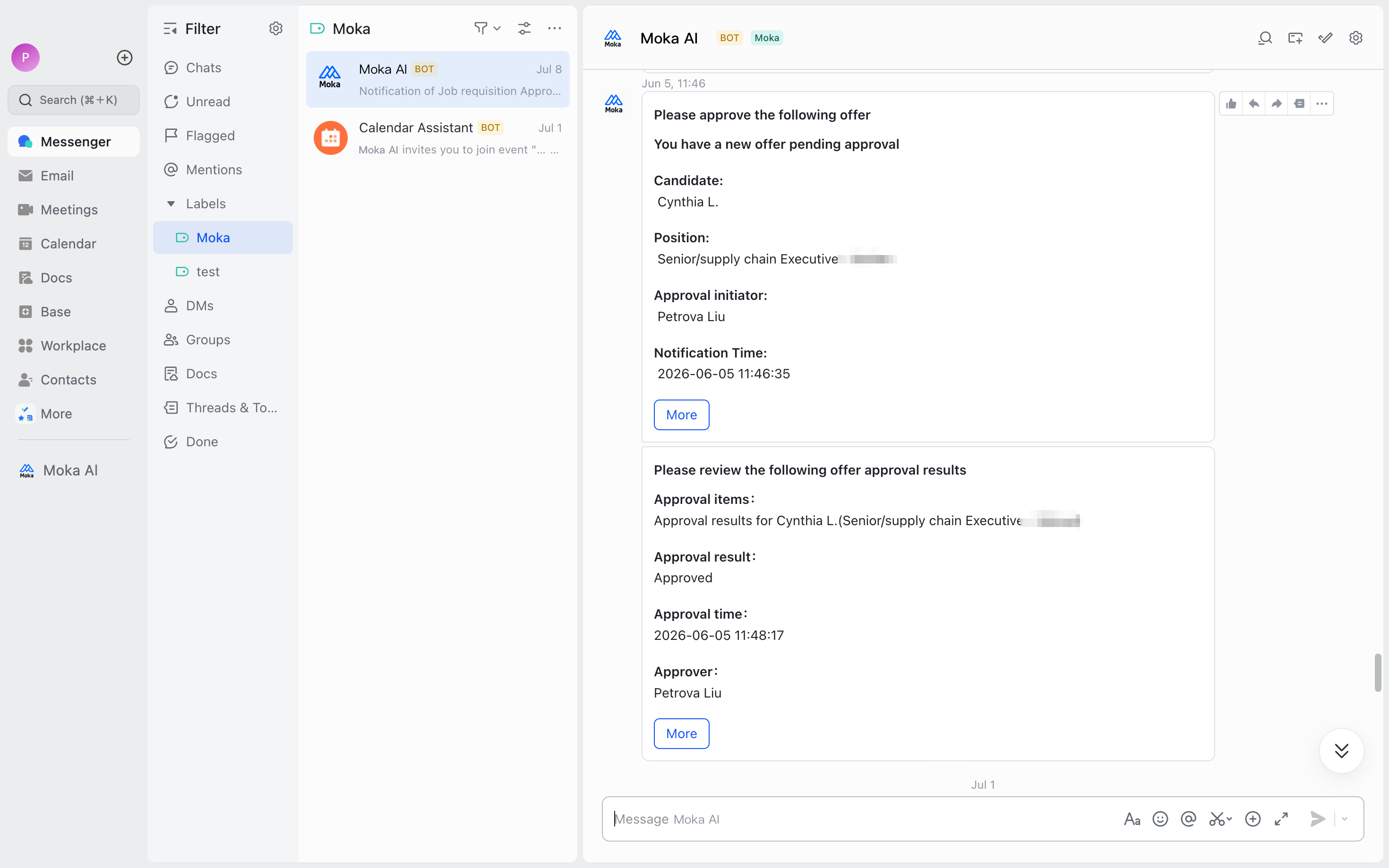This screenshot has width=1389, height=868.
Task: Click the plus icon beside the profile avatar
Action: click(125, 58)
